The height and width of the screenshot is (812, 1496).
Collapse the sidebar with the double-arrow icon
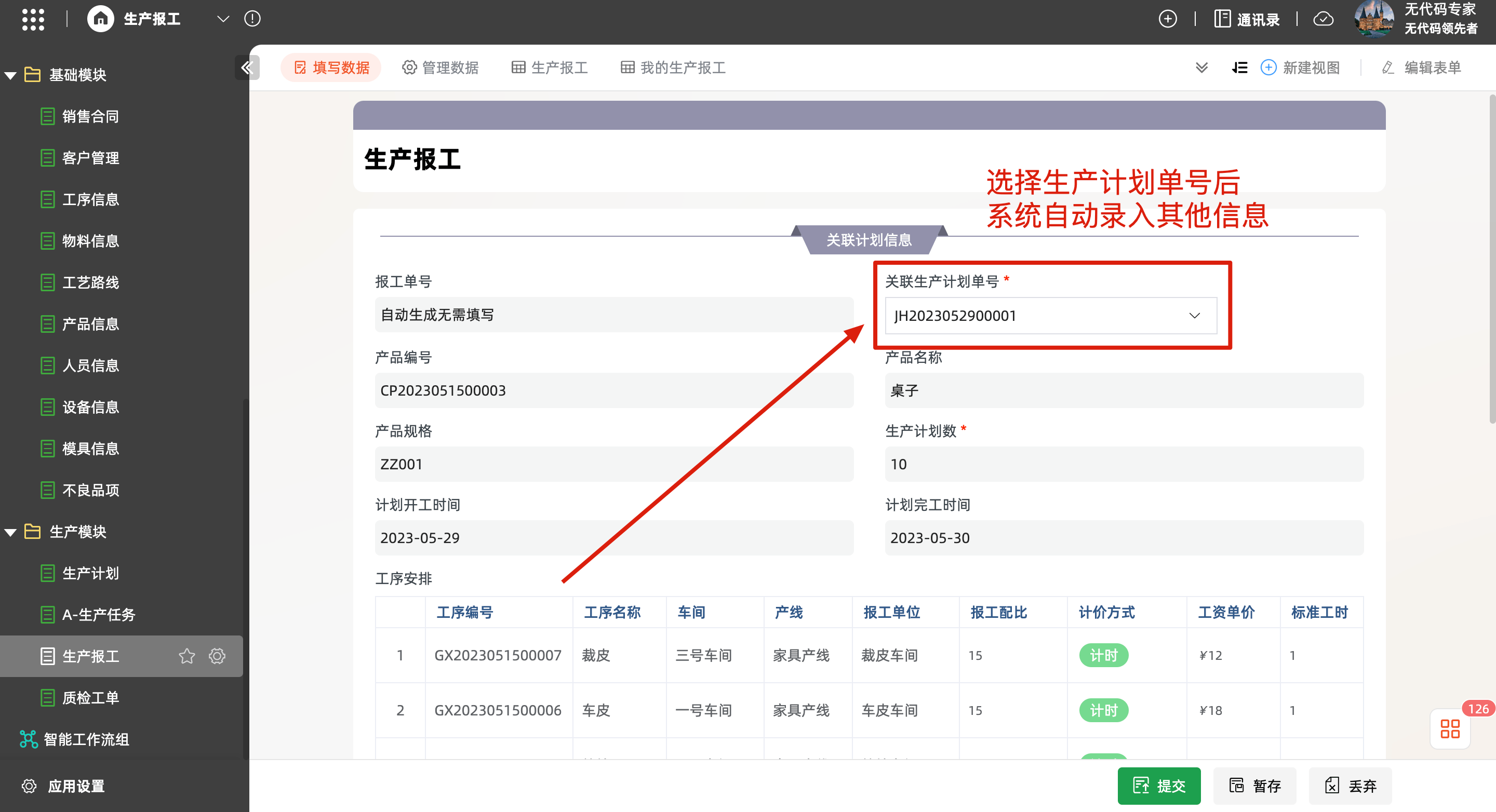[x=247, y=68]
